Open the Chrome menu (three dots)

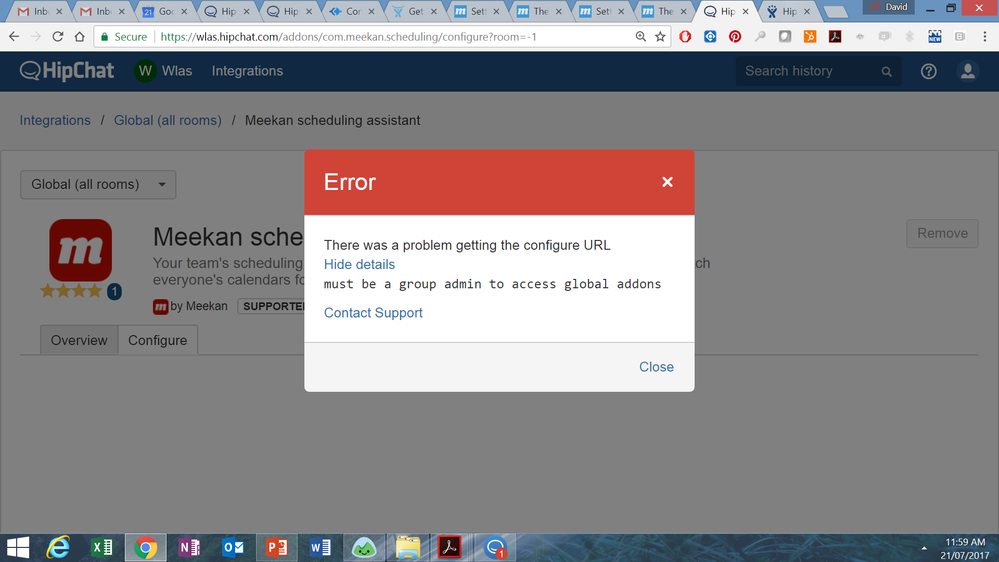[985, 37]
